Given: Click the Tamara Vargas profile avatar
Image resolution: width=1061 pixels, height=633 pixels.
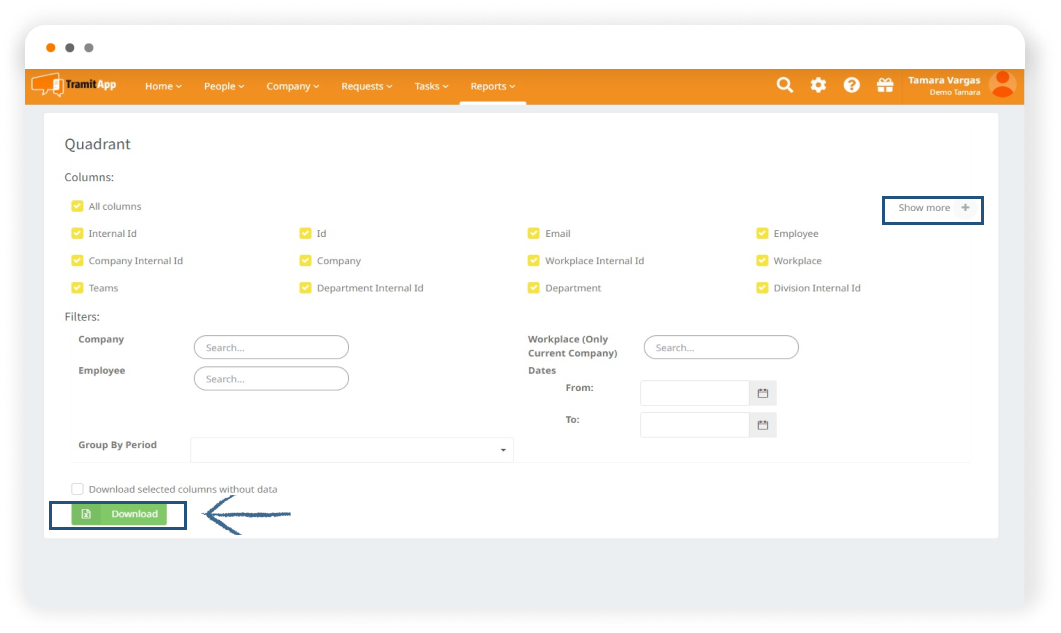Looking at the screenshot, I should click(1001, 85).
